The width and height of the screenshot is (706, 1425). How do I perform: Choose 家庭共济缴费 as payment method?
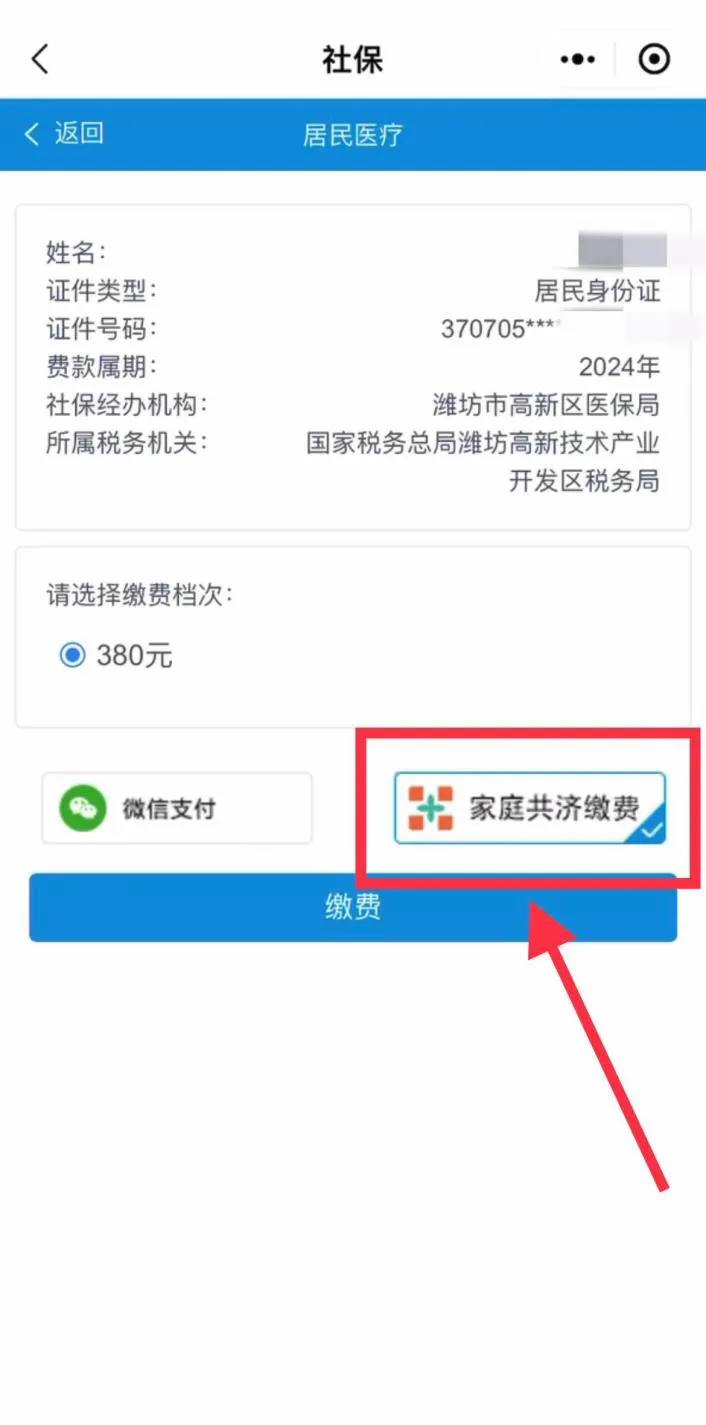point(530,808)
